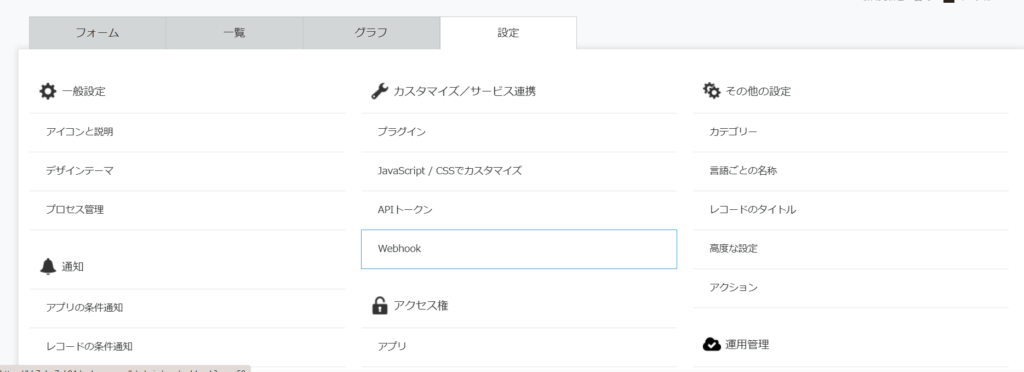Switch to the 一覧 tab
Image resolution: width=1024 pixels, height=372 pixels.
click(234, 33)
